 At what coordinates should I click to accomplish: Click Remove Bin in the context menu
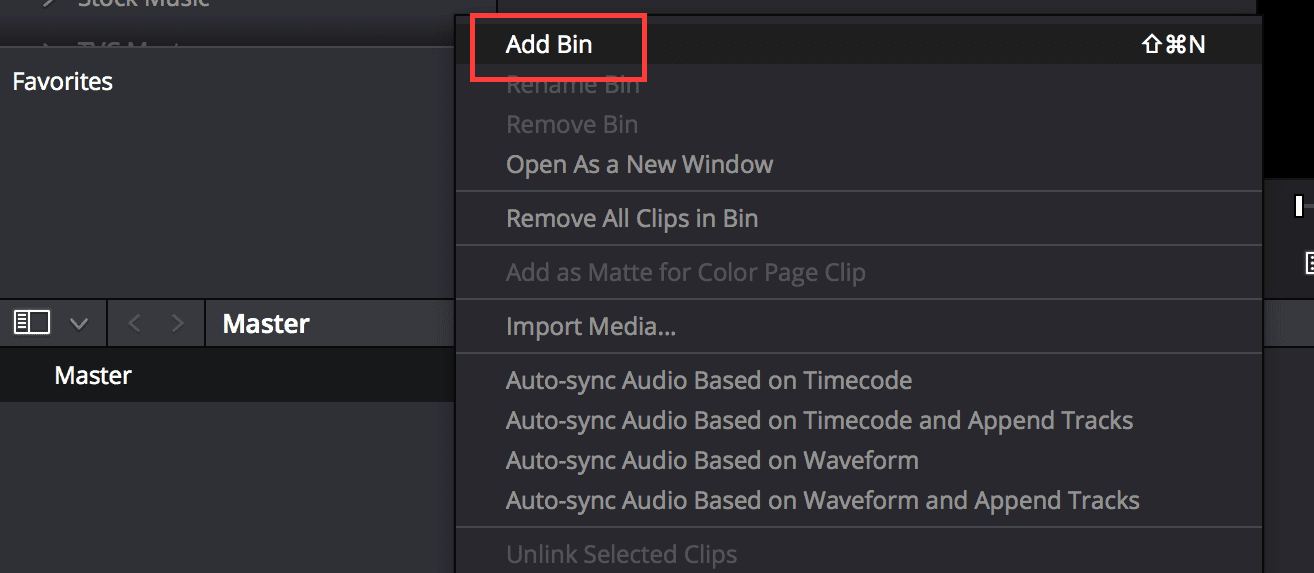572,125
